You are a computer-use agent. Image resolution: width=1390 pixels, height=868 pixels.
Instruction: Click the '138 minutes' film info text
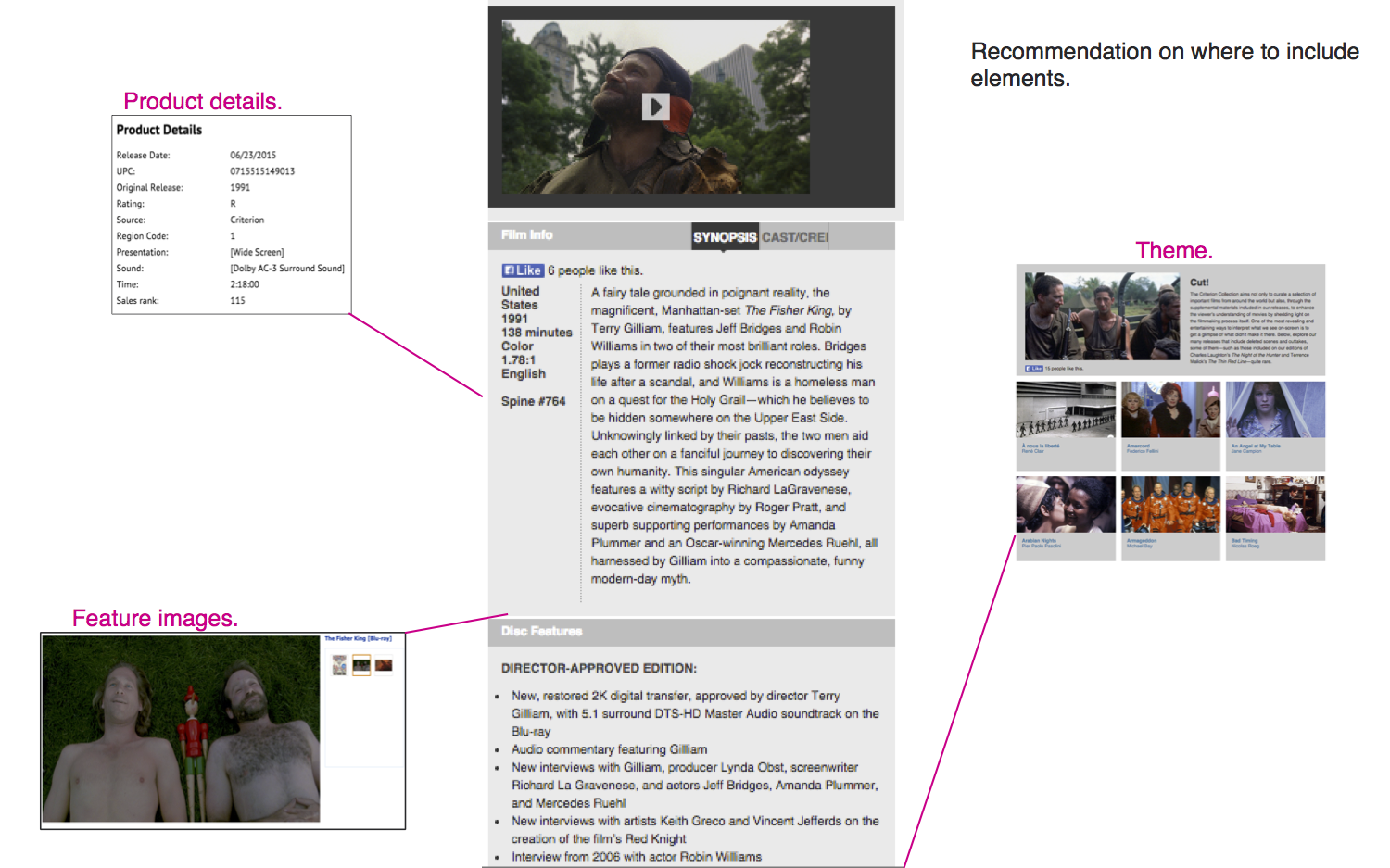[x=537, y=333]
